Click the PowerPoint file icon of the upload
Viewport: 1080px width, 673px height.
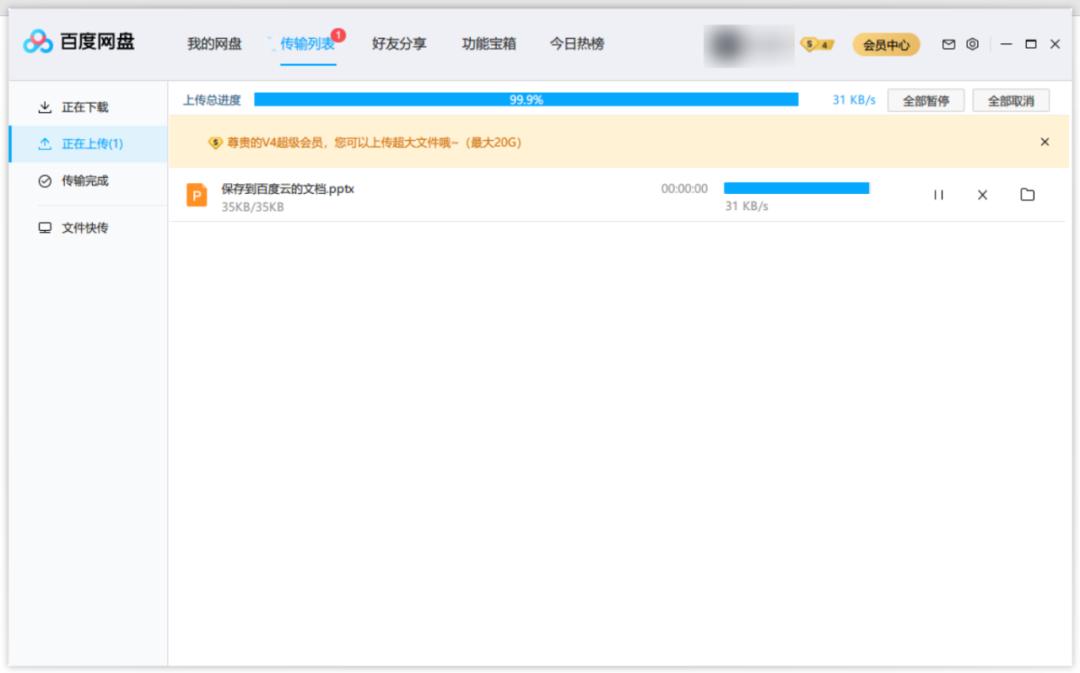pos(198,195)
